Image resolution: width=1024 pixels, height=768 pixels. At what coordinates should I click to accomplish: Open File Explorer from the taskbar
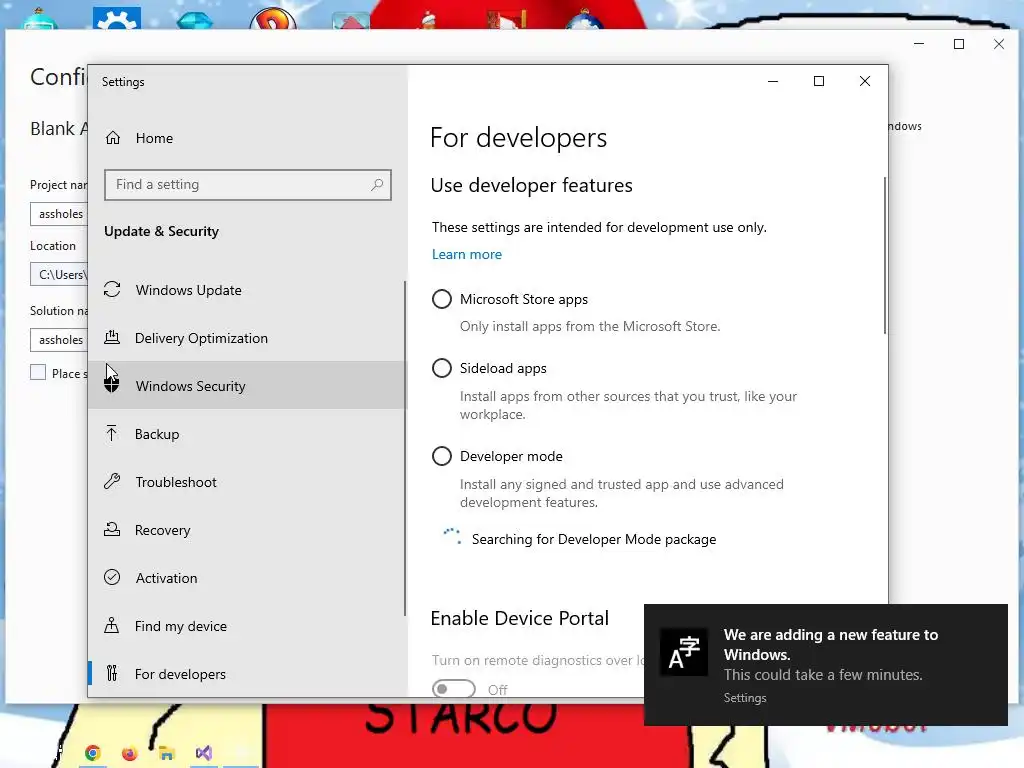[x=167, y=753]
